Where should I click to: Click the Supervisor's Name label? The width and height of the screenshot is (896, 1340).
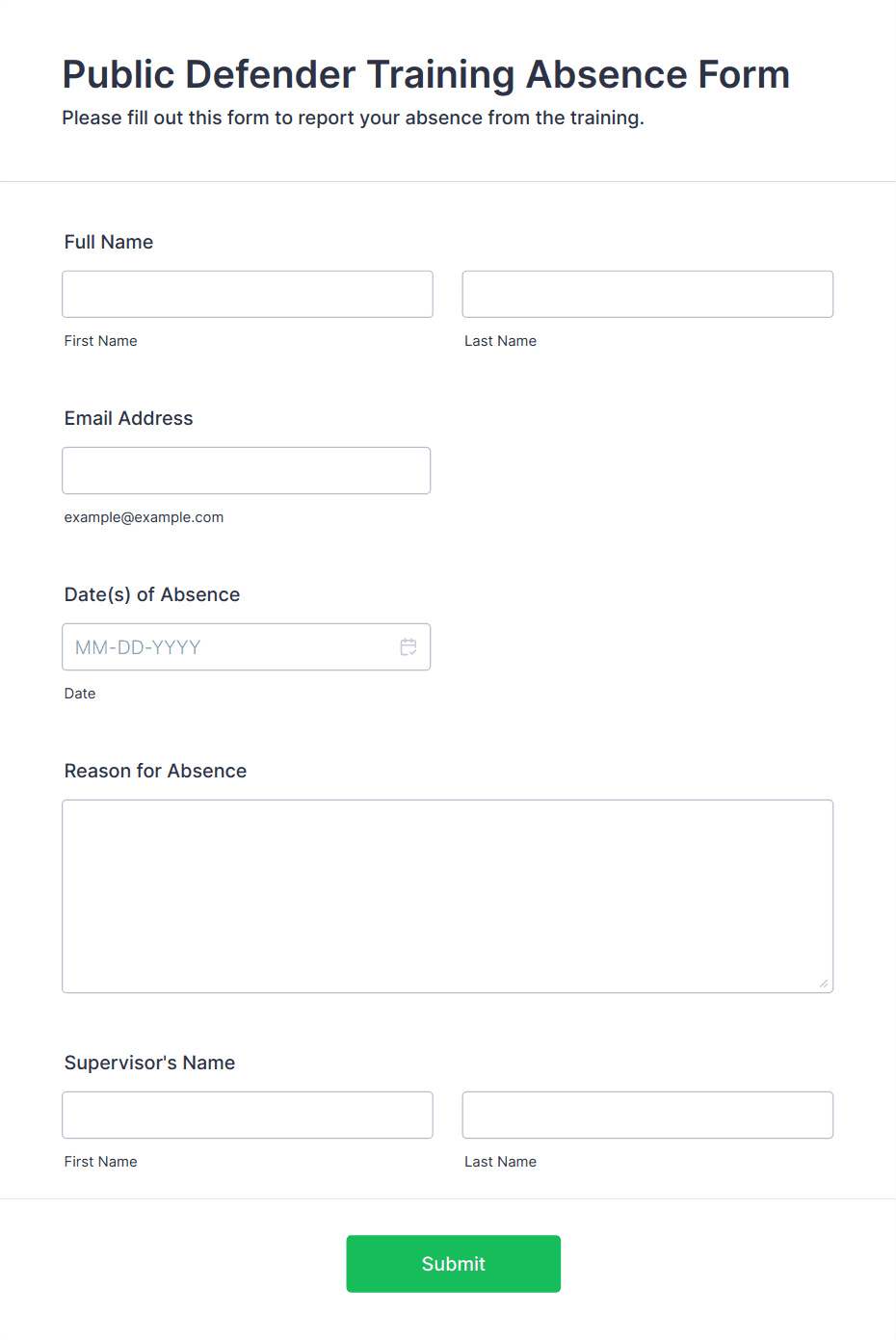150,1063
